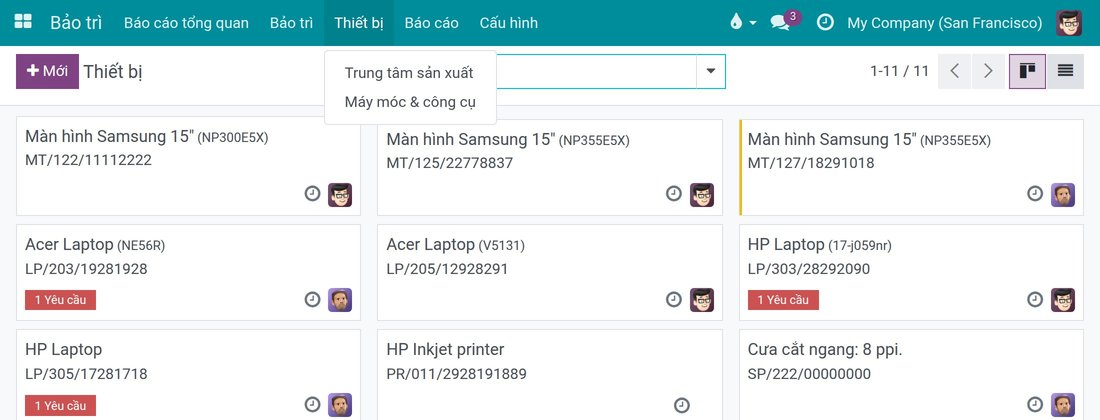
Task: Click activity clock on Acer Laptop NE56R card
Action: click(313, 299)
